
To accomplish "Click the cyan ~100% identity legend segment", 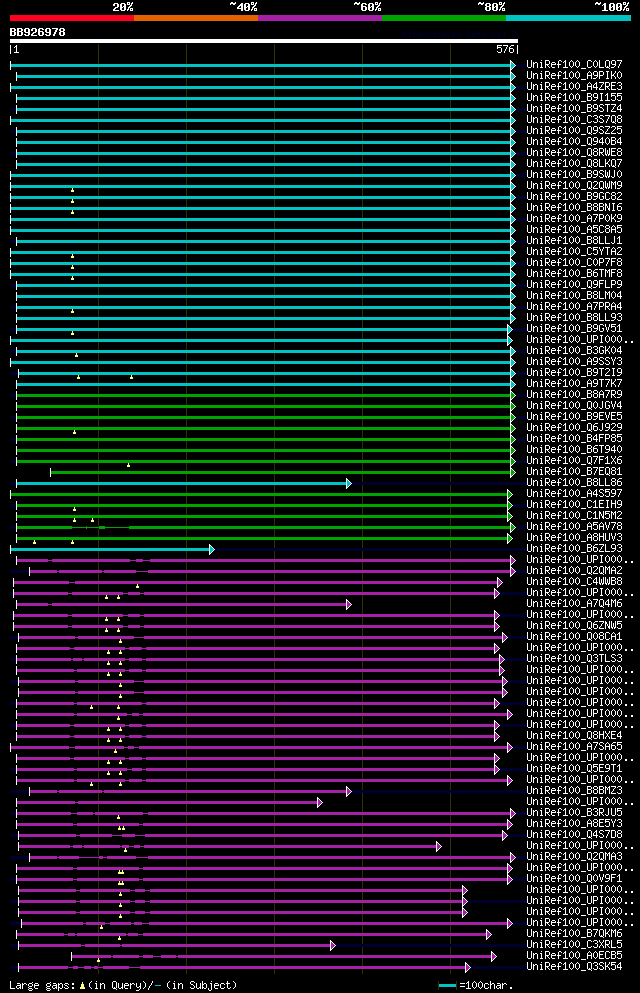I will [x=568, y=18].
